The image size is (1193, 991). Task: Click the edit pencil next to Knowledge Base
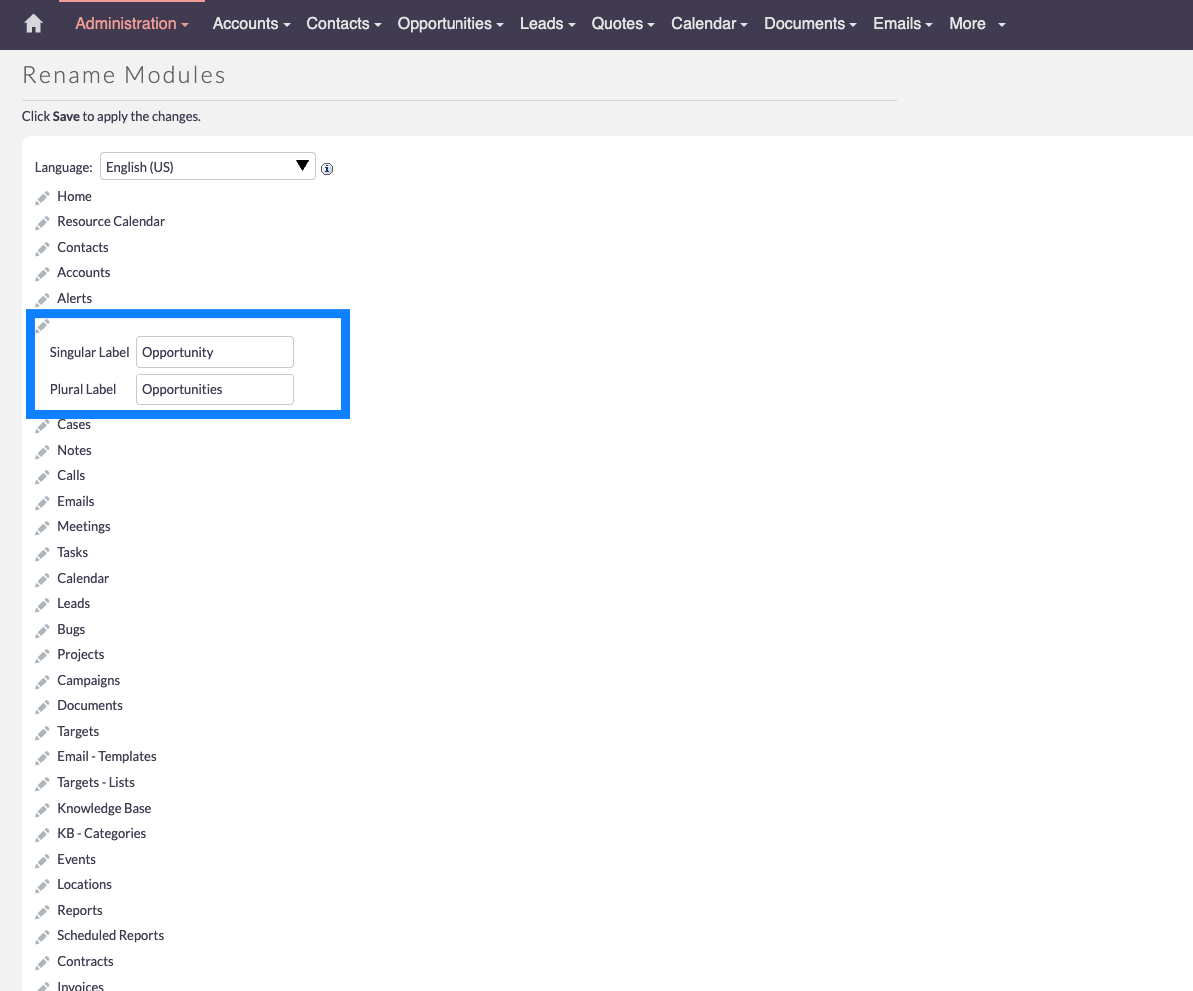(42, 809)
